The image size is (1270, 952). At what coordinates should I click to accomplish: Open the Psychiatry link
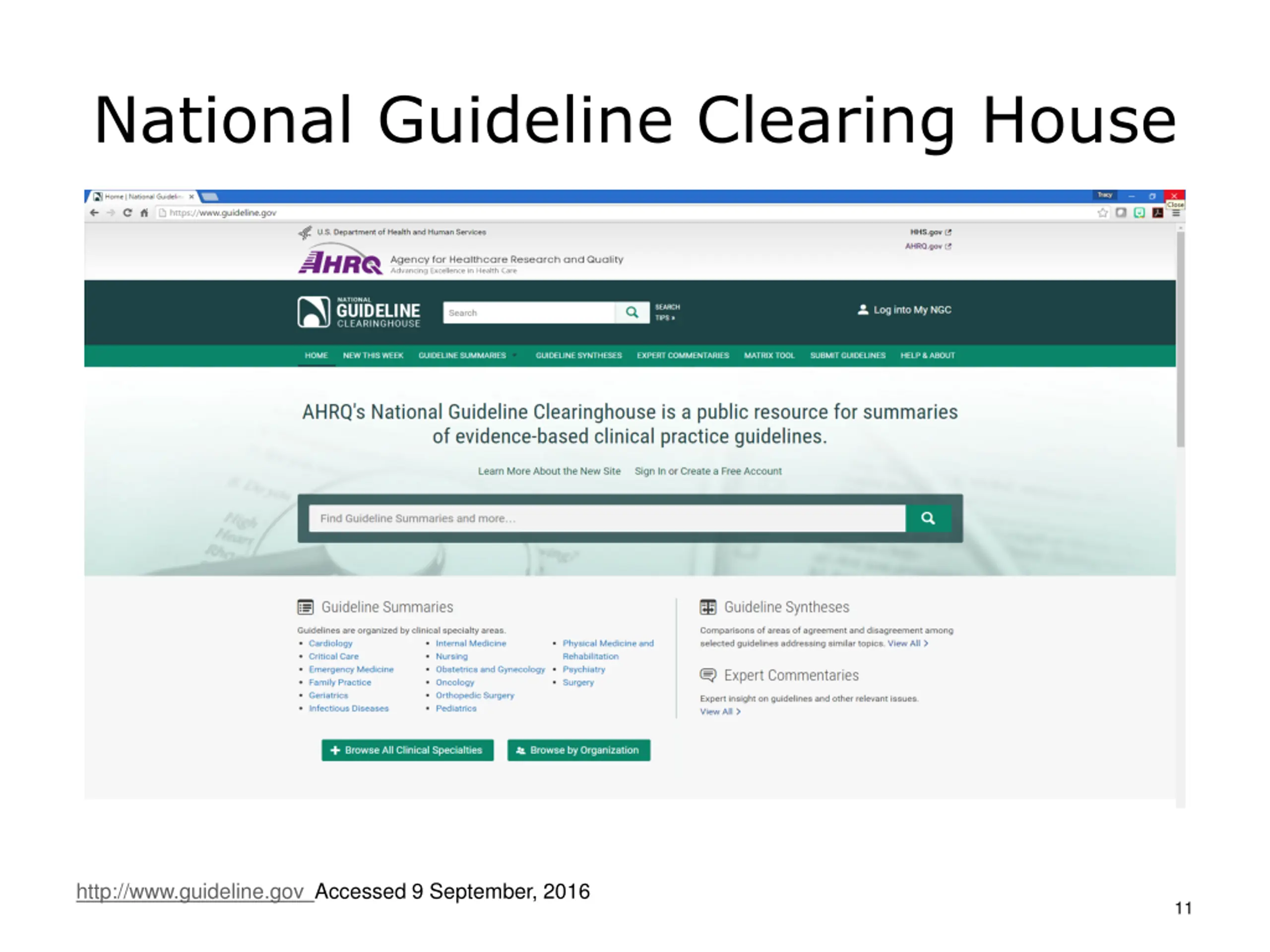pos(584,669)
